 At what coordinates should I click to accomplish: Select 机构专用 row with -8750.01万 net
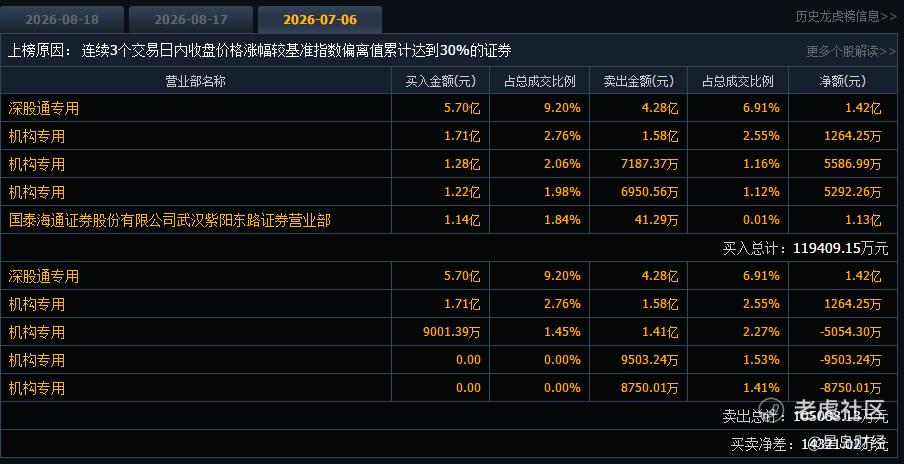click(x=449, y=388)
